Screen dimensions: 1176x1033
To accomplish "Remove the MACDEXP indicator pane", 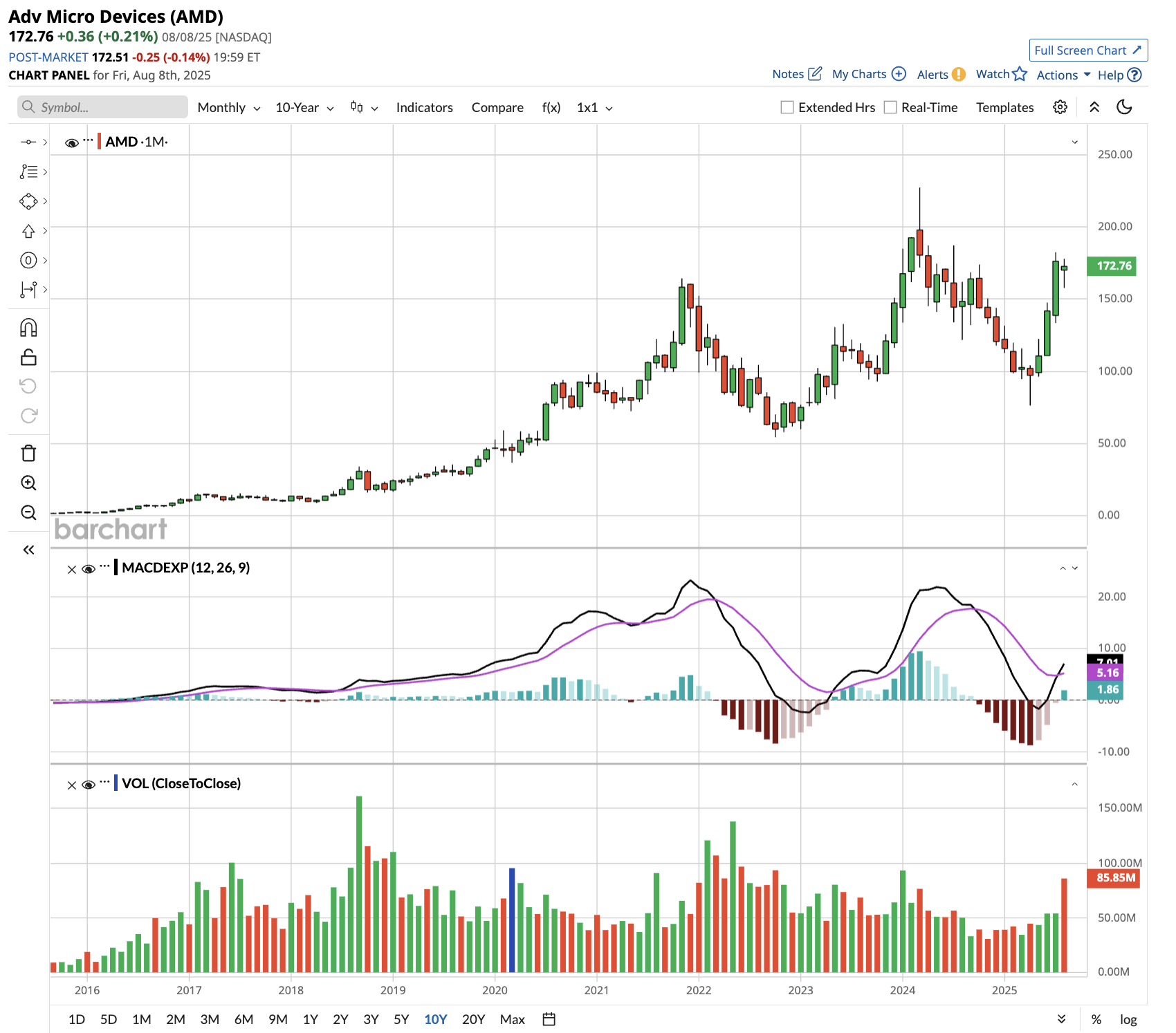I will tap(72, 570).
